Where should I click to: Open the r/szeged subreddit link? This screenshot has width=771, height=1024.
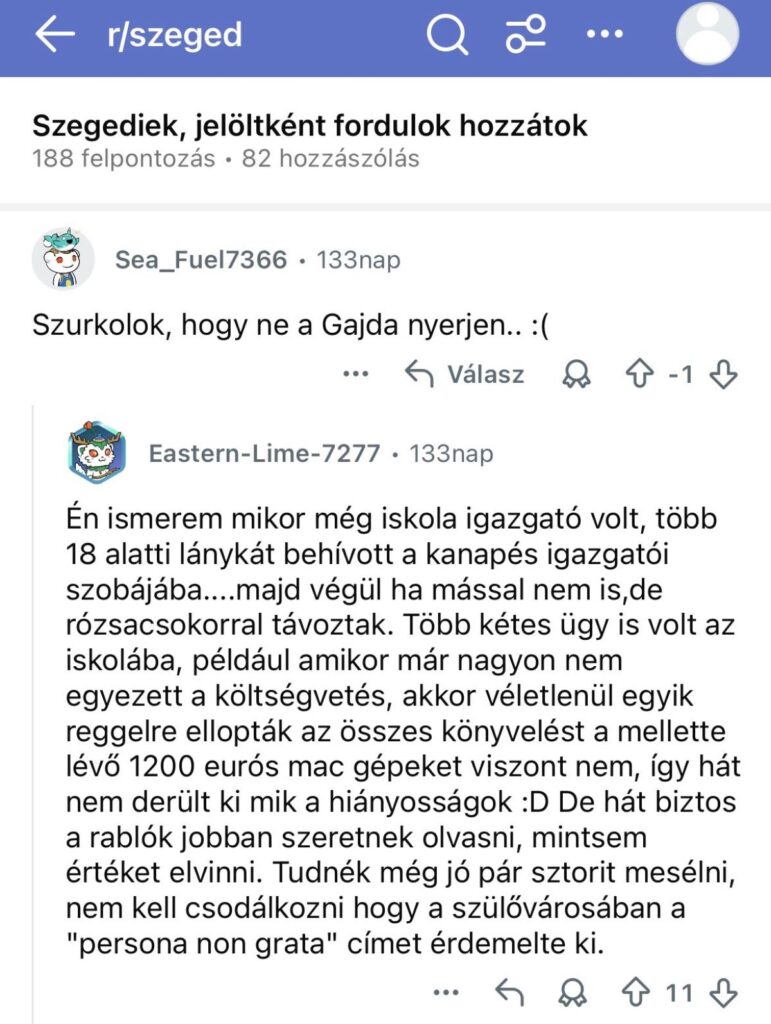pos(174,36)
